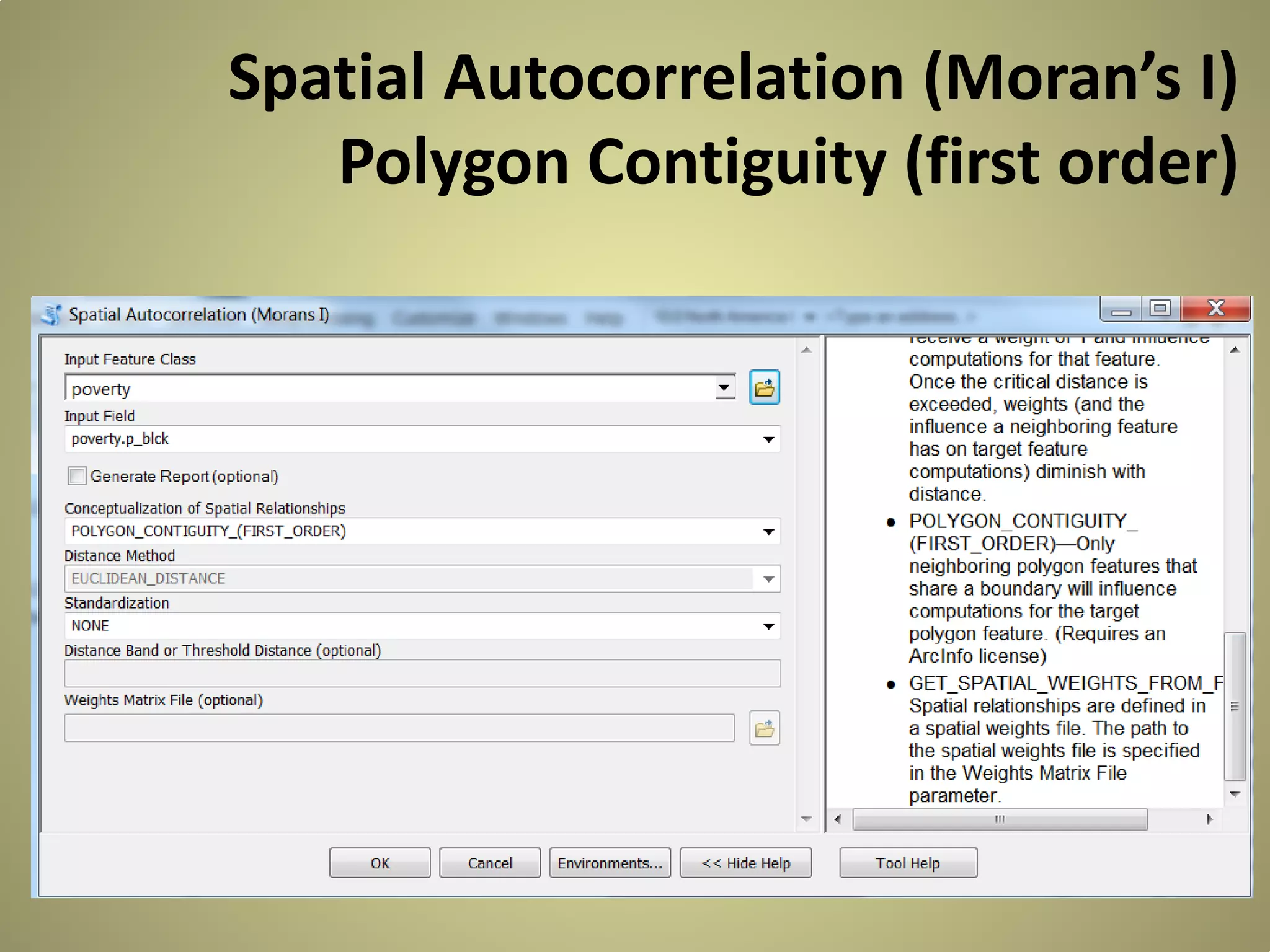The width and height of the screenshot is (1270, 952).
Task: Click the Cancel button
Action: (490, 863)
